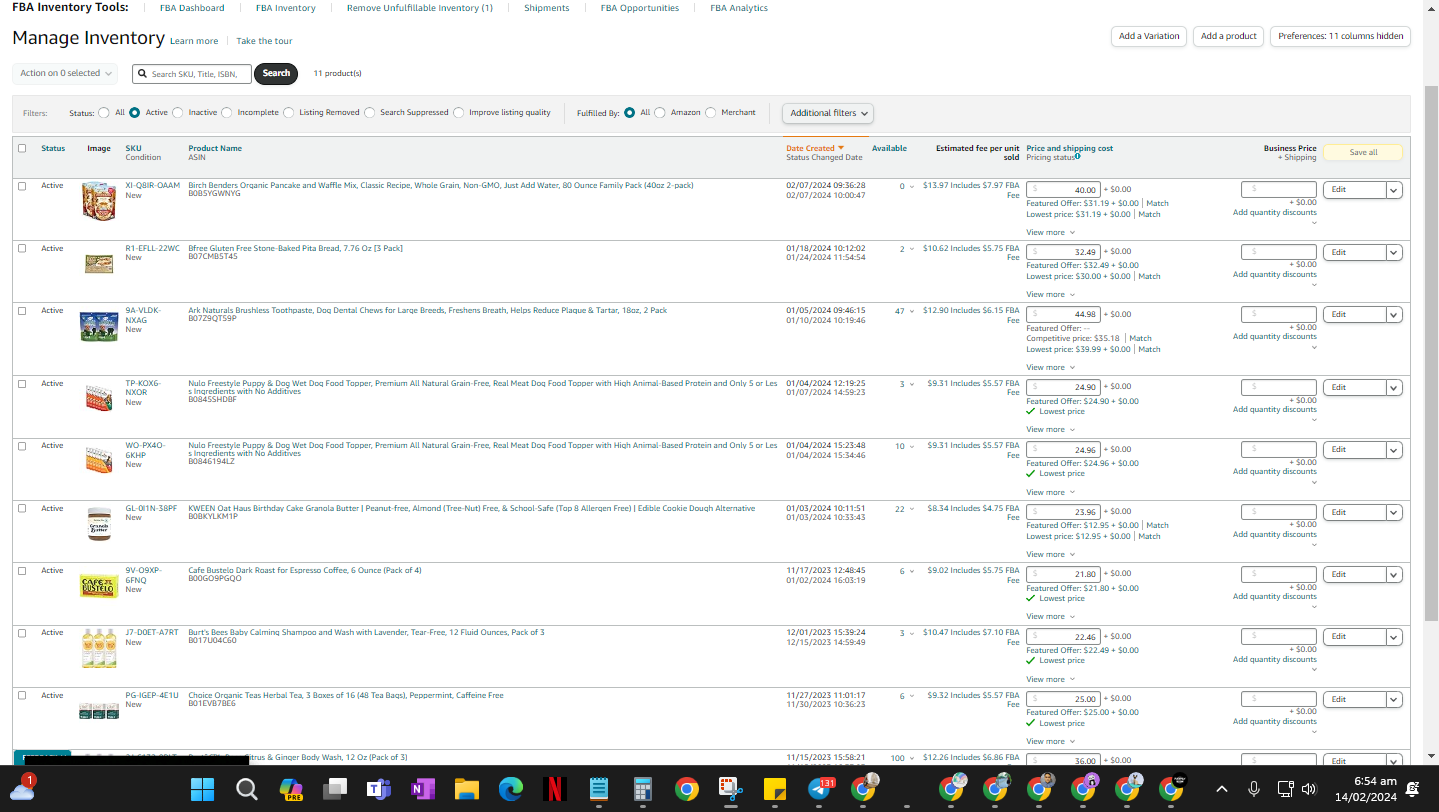Click the black Search button
Viewport: 1439px width, 812px height.
pos(276,73)
